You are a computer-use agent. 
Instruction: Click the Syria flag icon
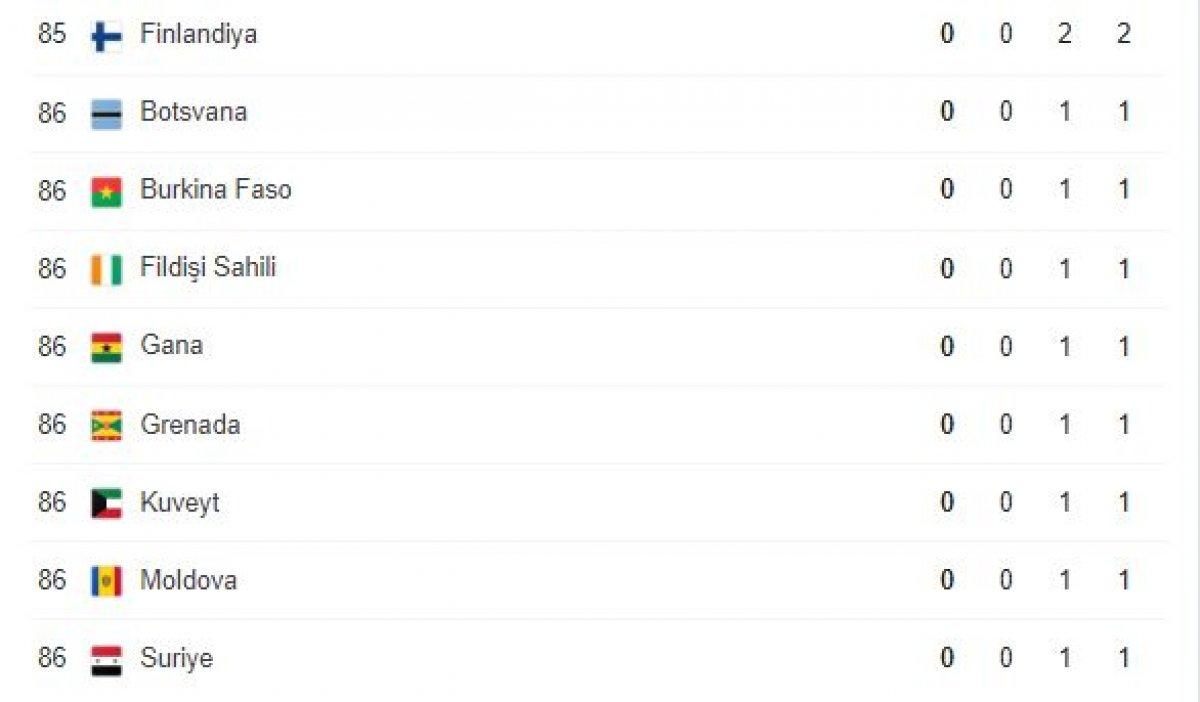pos(106,660)
